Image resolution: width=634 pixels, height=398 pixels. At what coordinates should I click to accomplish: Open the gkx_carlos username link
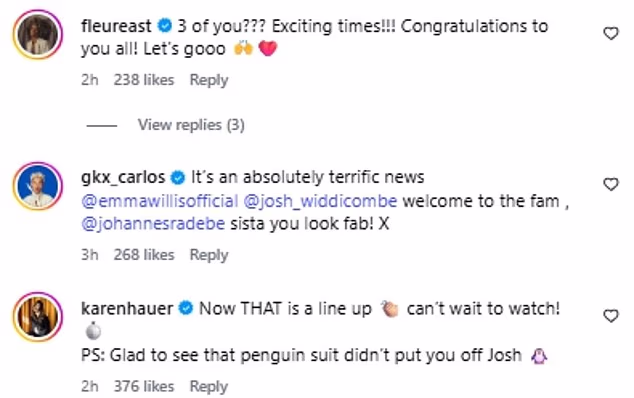pyautogui.click(x=123, y=178)
